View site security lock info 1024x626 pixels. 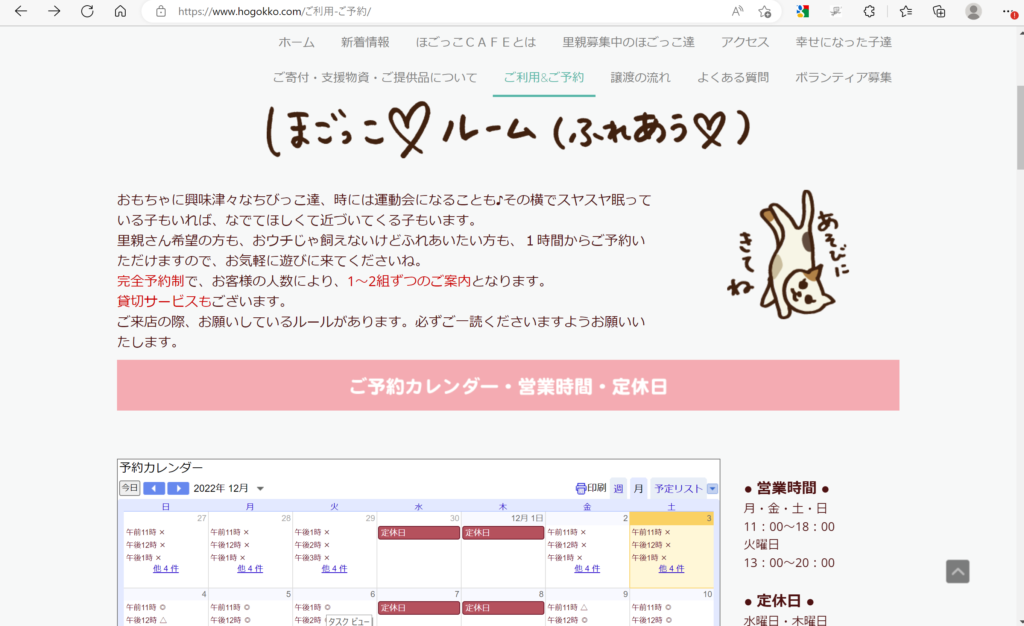161,11
